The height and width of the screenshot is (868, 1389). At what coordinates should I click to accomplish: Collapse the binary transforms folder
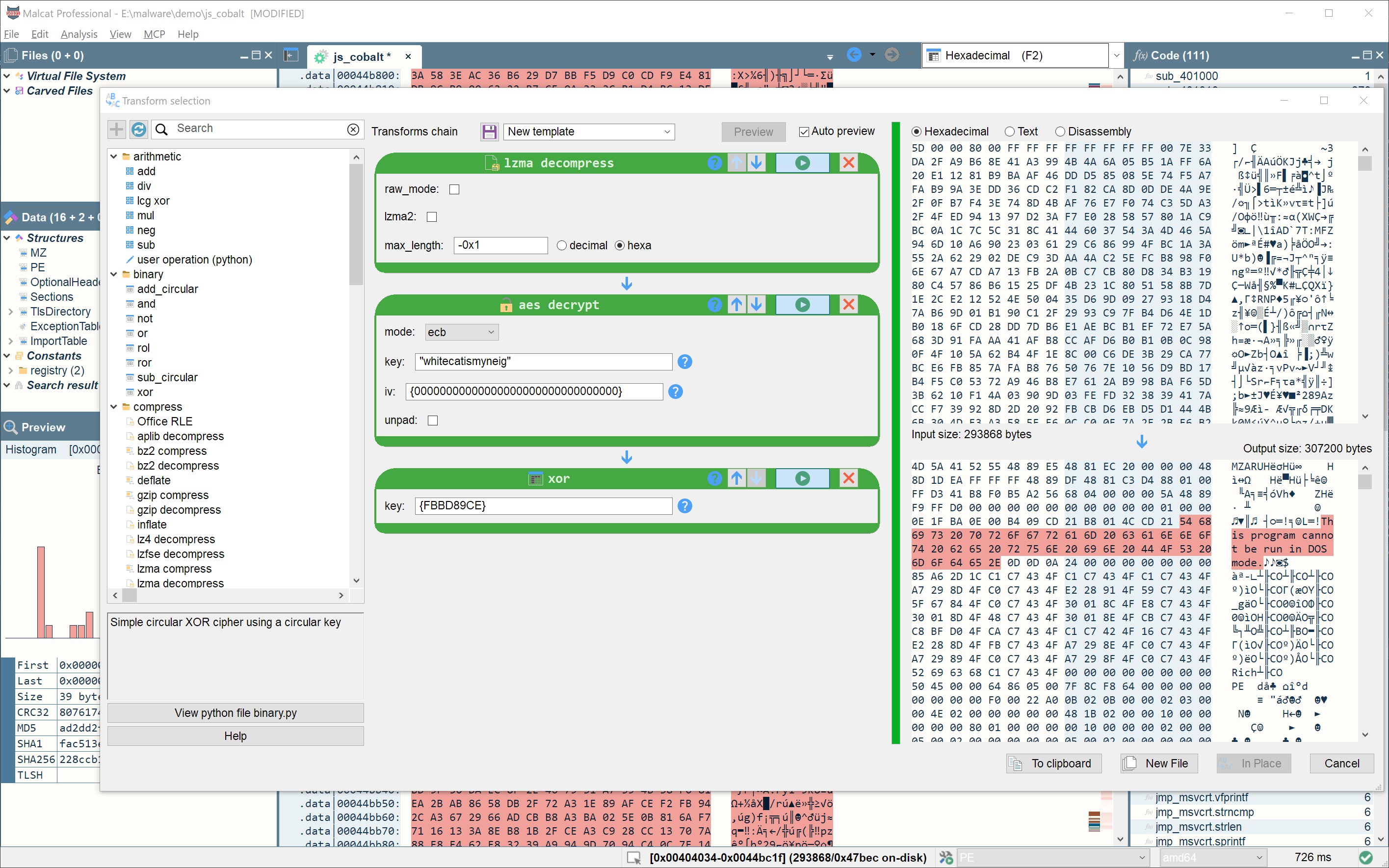[x=114, y=274]
